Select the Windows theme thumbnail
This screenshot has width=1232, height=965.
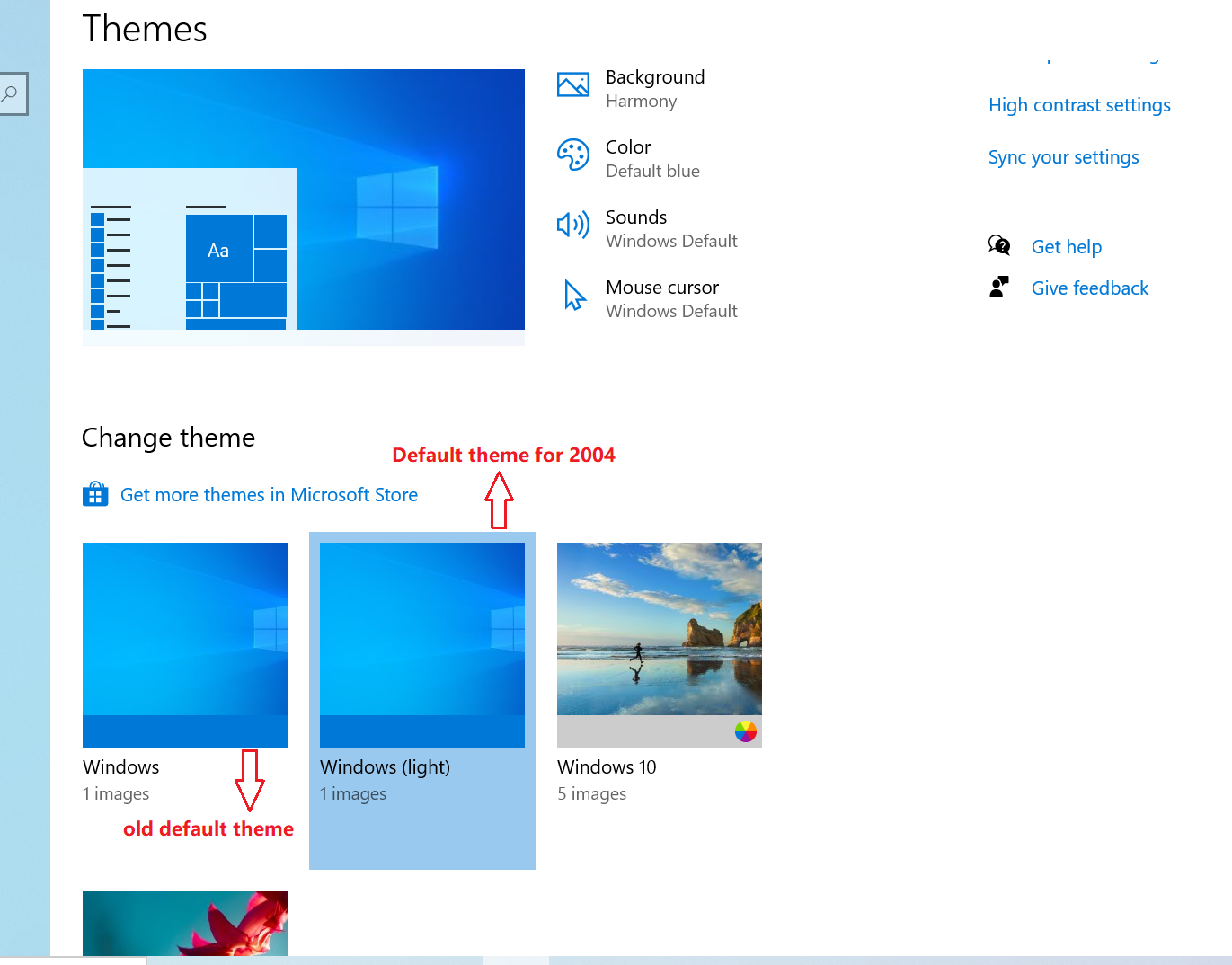185,644
